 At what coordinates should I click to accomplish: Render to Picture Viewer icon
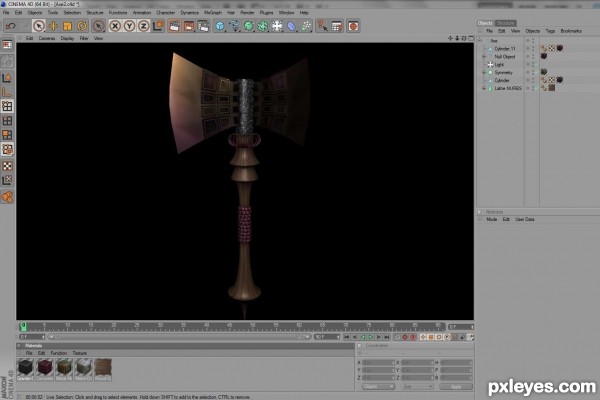[189, 26]
